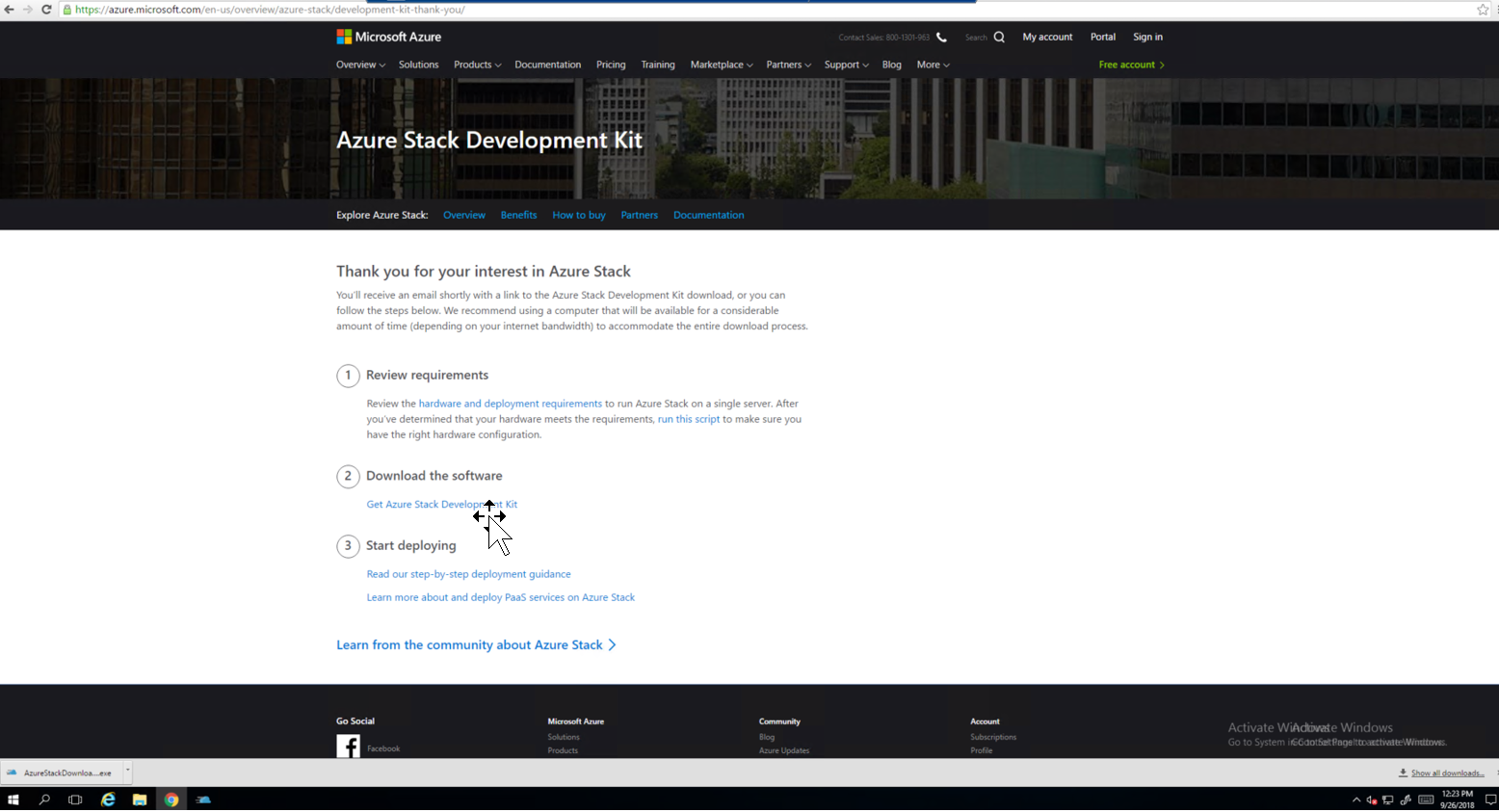1499x812 pixels.
Task: Bookmark the page with the star icon
Action: [x=1483, y=10]
